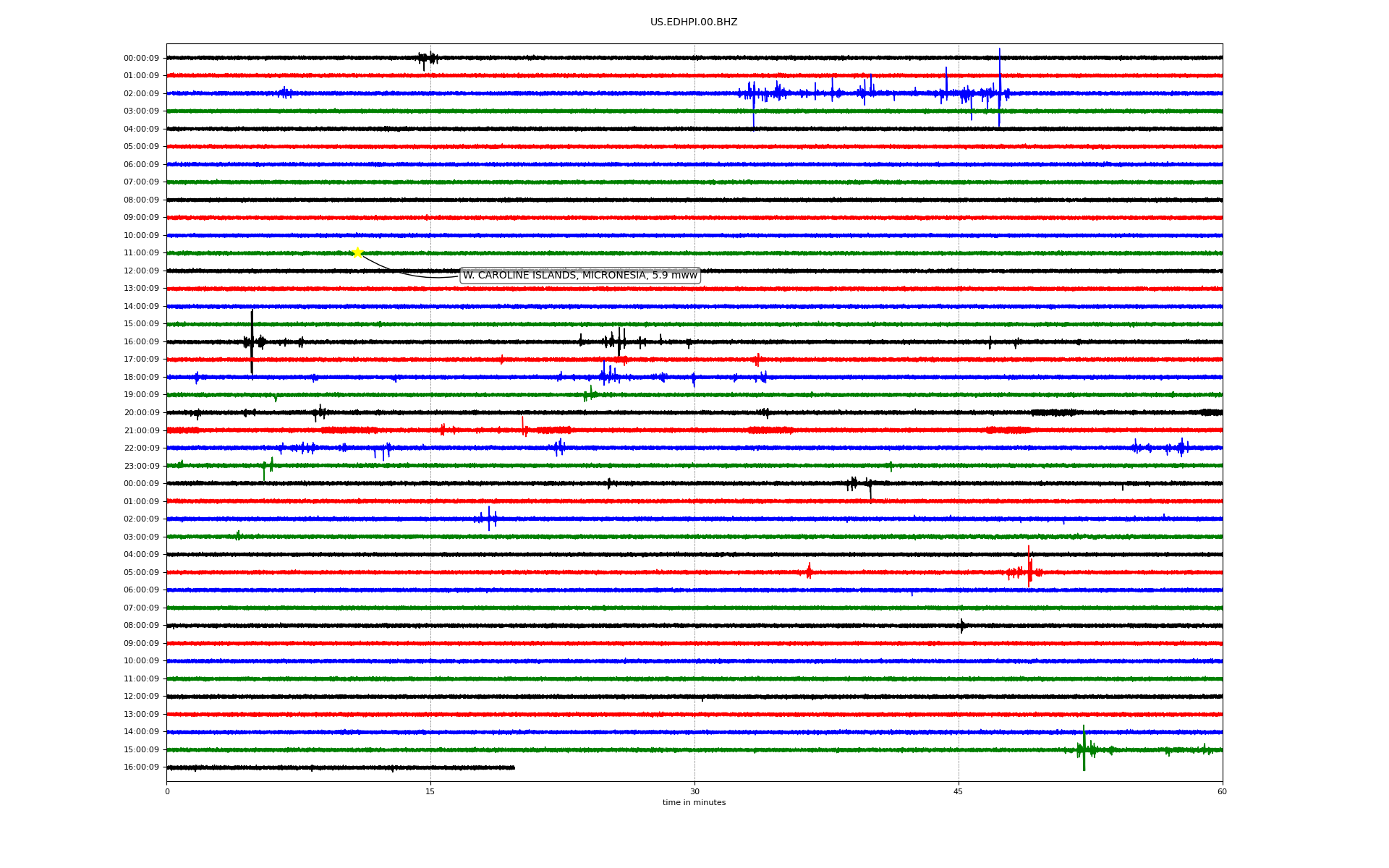Image resolution: width=1389 pixels, height=868 pixels.
Task: Click the blue burst on the second 02:00:09 trace near minute 18
Action: 489,519
